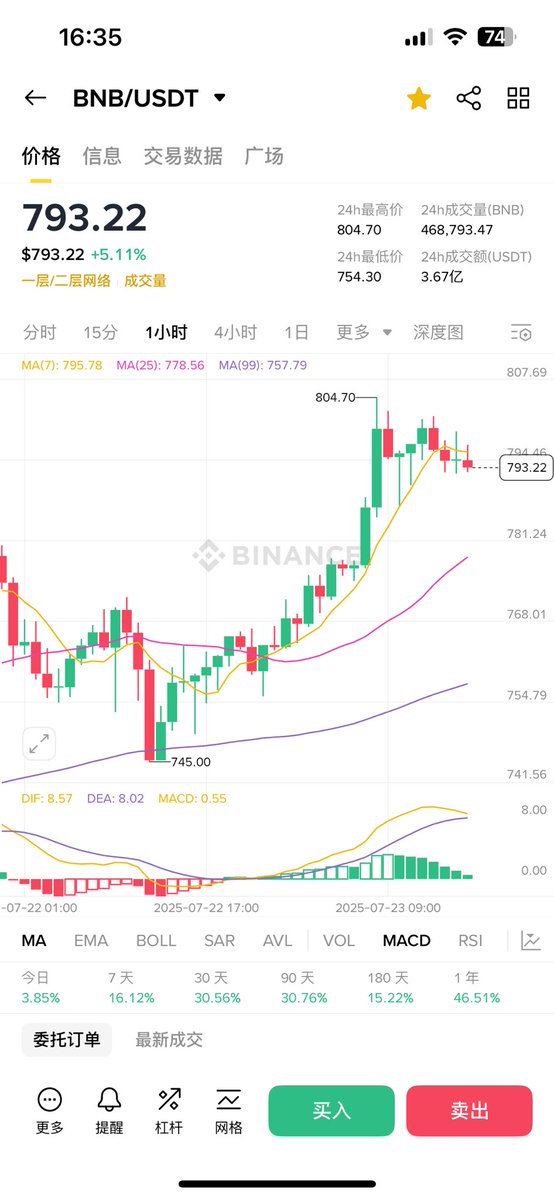The image size is (554, 1199).
Task: Tap the green 买入 buy button
Action: pyautogui.click(x=331, y=1110)
